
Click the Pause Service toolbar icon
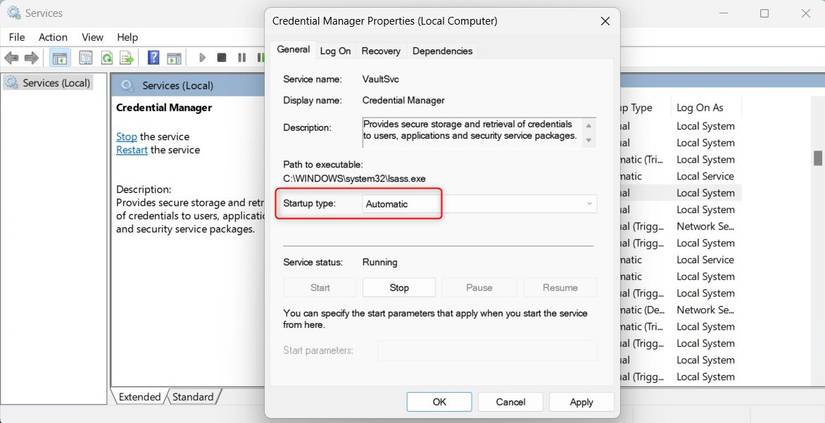(x=241, y=58)
